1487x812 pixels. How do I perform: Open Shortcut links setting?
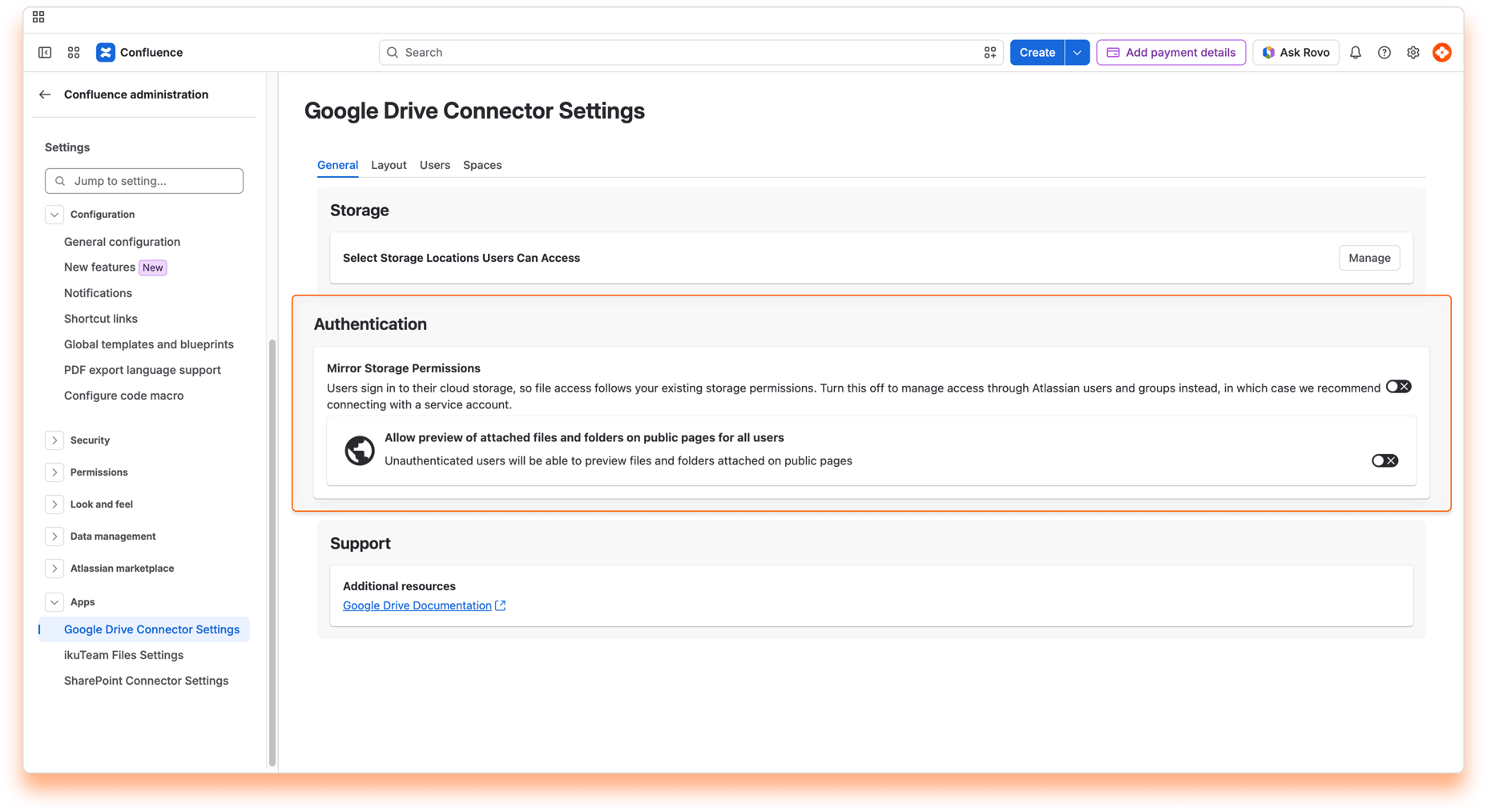click(101, 319)
